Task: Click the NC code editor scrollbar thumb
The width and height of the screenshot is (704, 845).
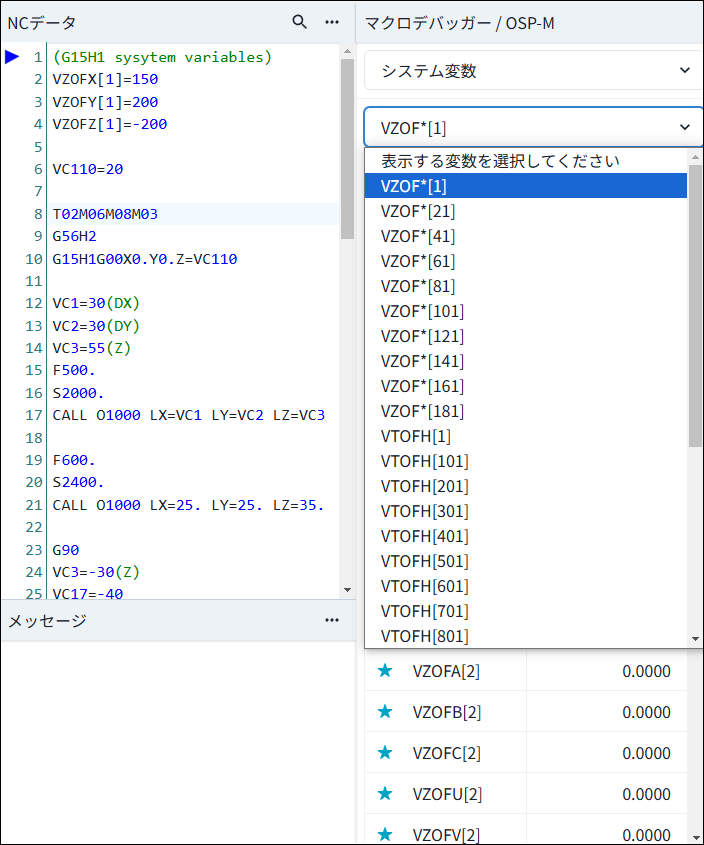Action: [x=347, y=149]
